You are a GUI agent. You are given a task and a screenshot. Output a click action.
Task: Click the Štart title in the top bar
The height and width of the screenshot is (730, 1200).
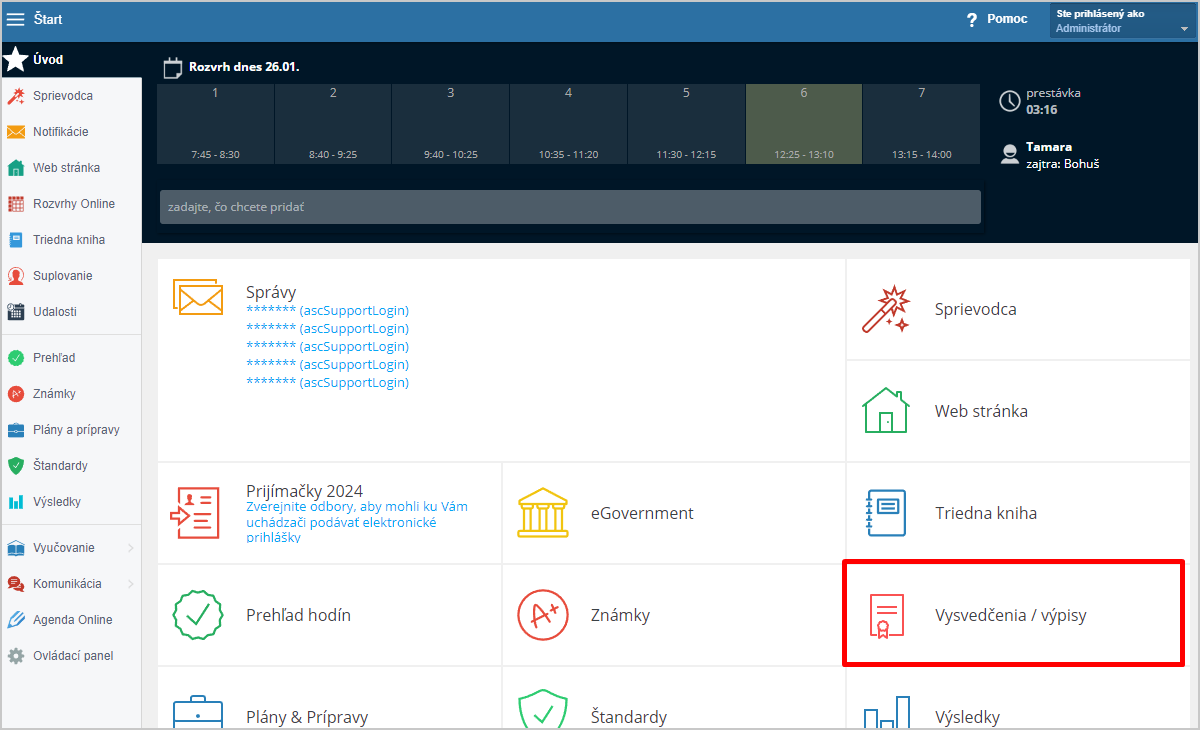tap(49, 19)
